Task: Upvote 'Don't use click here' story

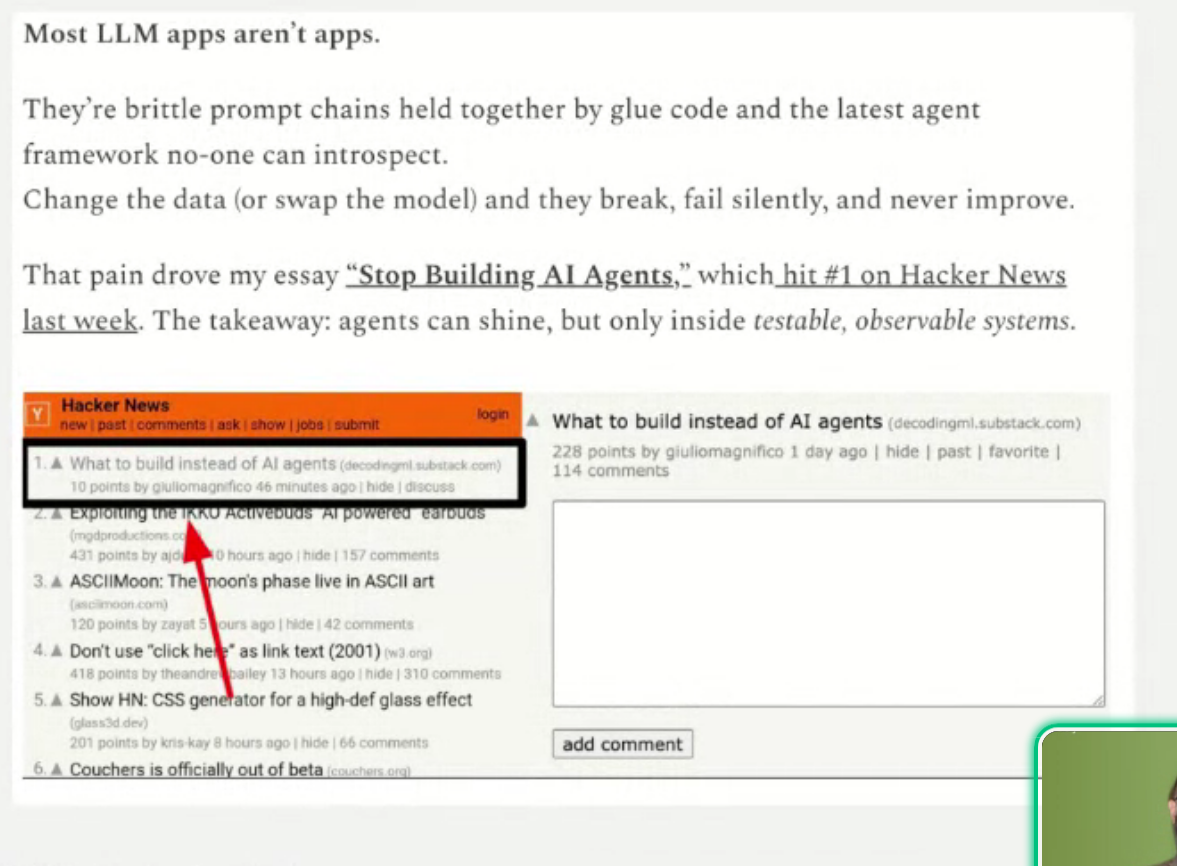Action: [58, 651]
